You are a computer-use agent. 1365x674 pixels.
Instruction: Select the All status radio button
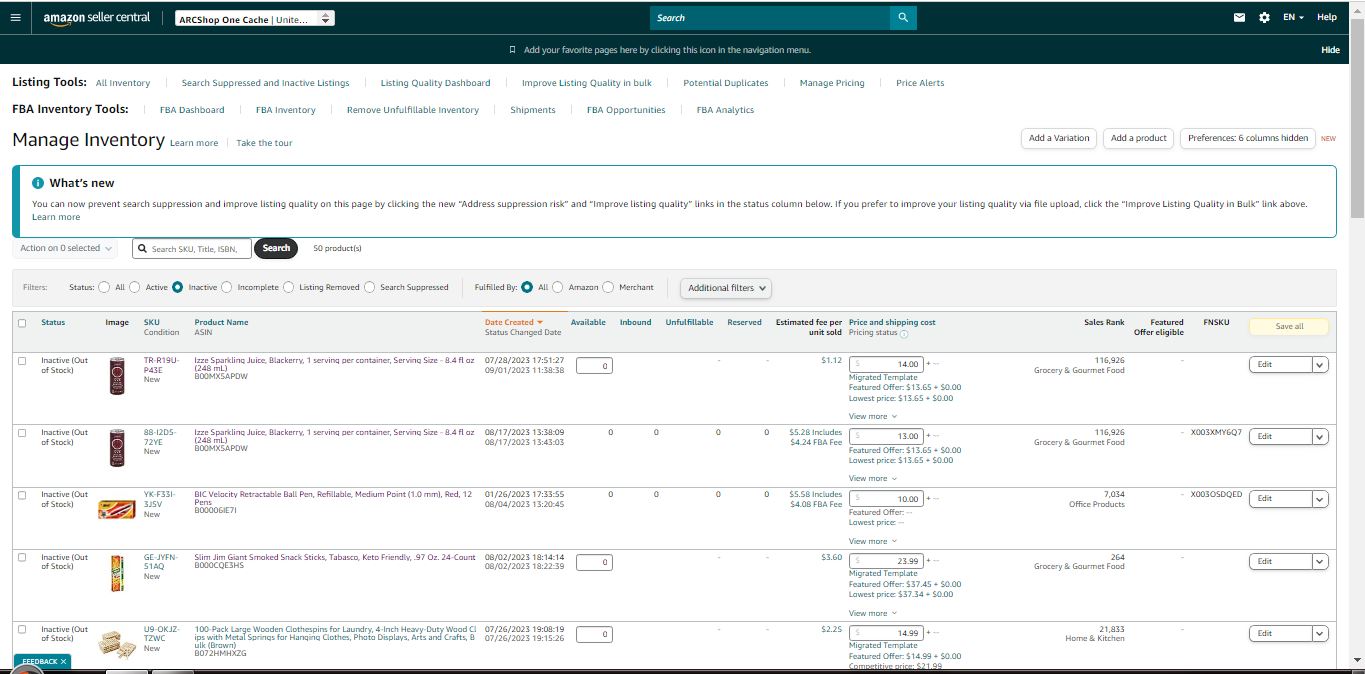pos(104,287)
